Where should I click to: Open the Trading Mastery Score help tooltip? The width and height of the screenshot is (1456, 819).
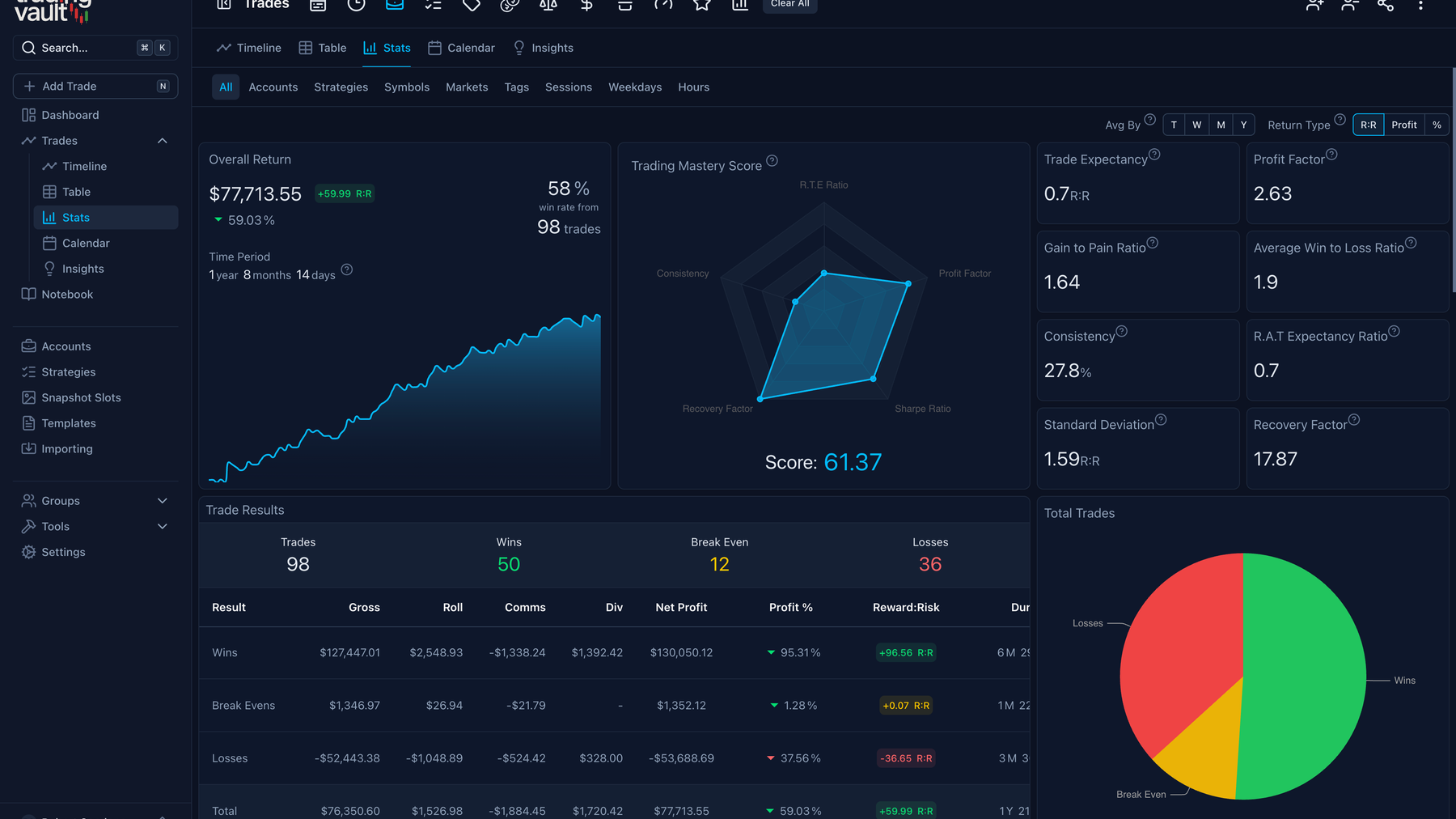click(772, 160)
